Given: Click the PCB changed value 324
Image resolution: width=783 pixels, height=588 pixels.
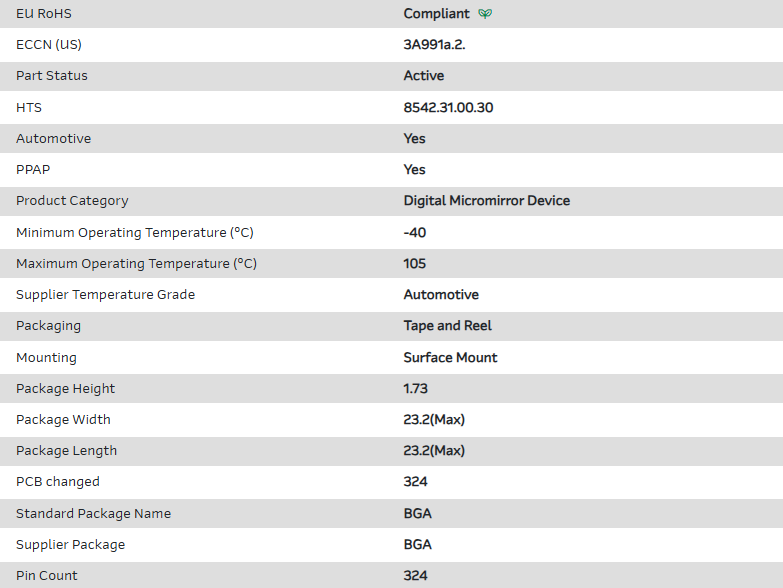Looking at the screenshot, I should [x=415, y=482].
